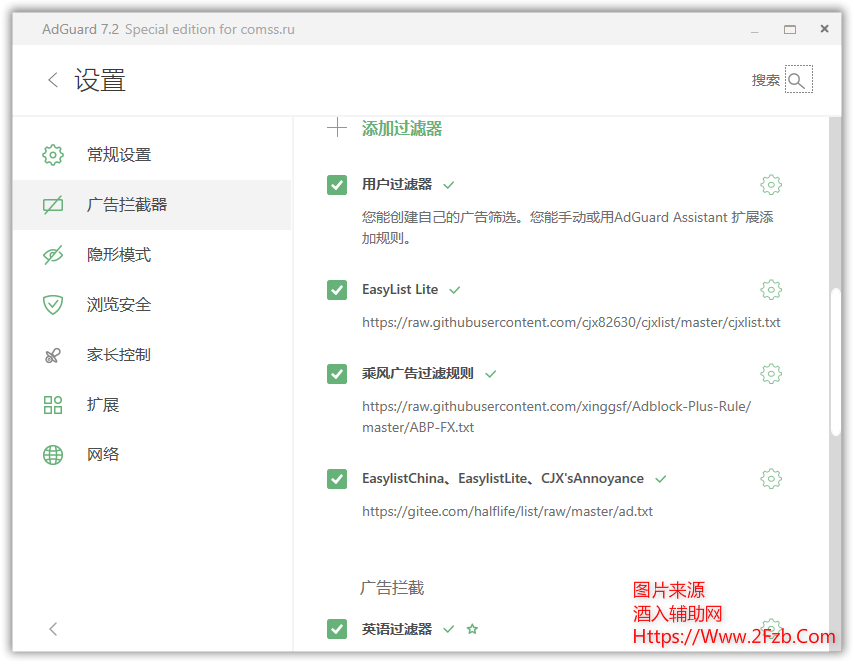854x664 pixels.
Task: Click the gitee.com halflife ad.txt URL
Action: 508,511
